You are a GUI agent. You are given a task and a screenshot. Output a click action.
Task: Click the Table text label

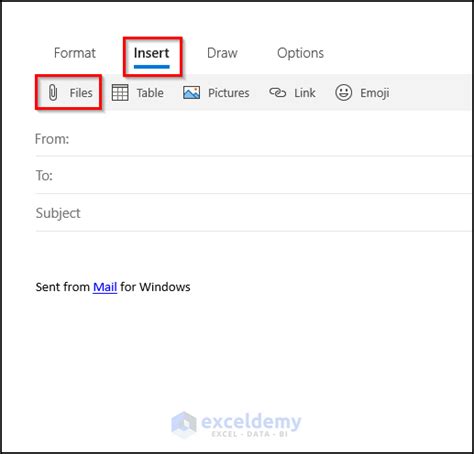pos(150,93)
